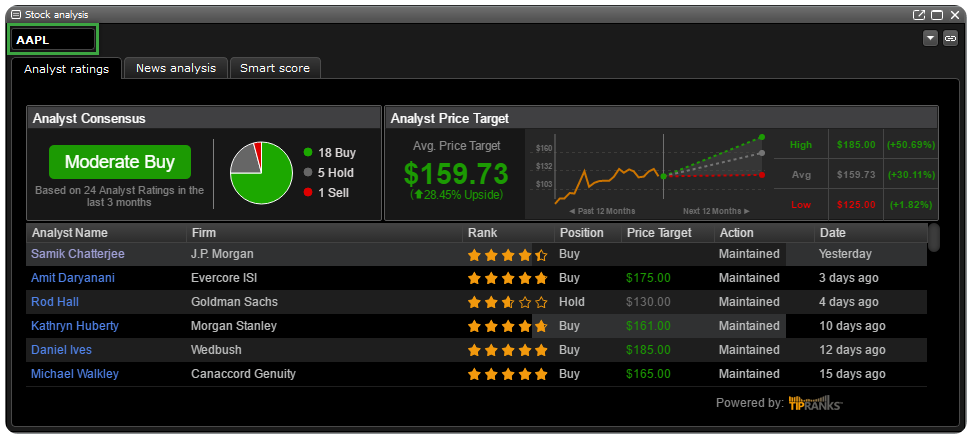Click the Moderate Buy consensus button

[x=120, y=162]
